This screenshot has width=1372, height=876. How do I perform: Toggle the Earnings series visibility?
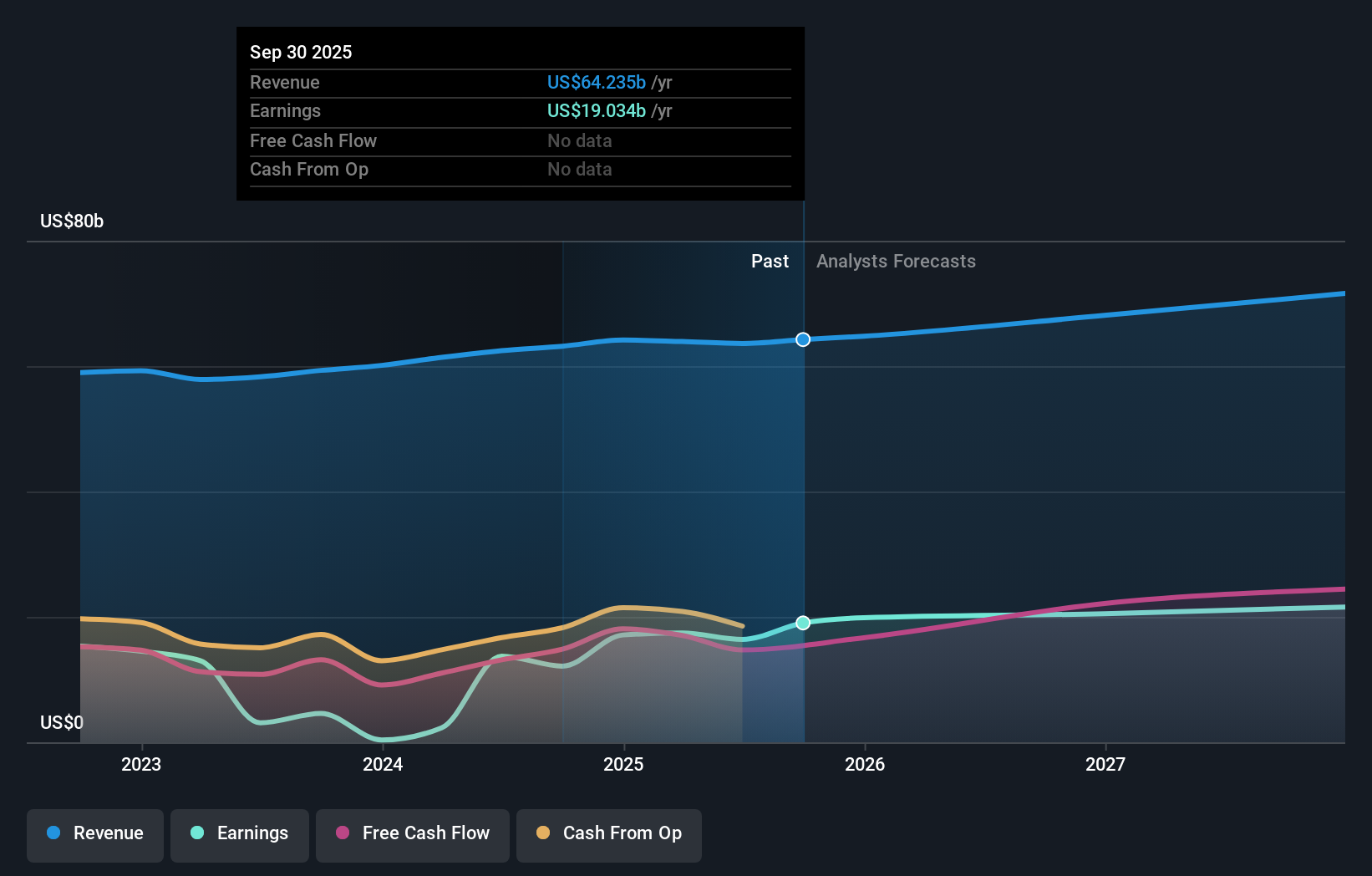tap(239, 834)
